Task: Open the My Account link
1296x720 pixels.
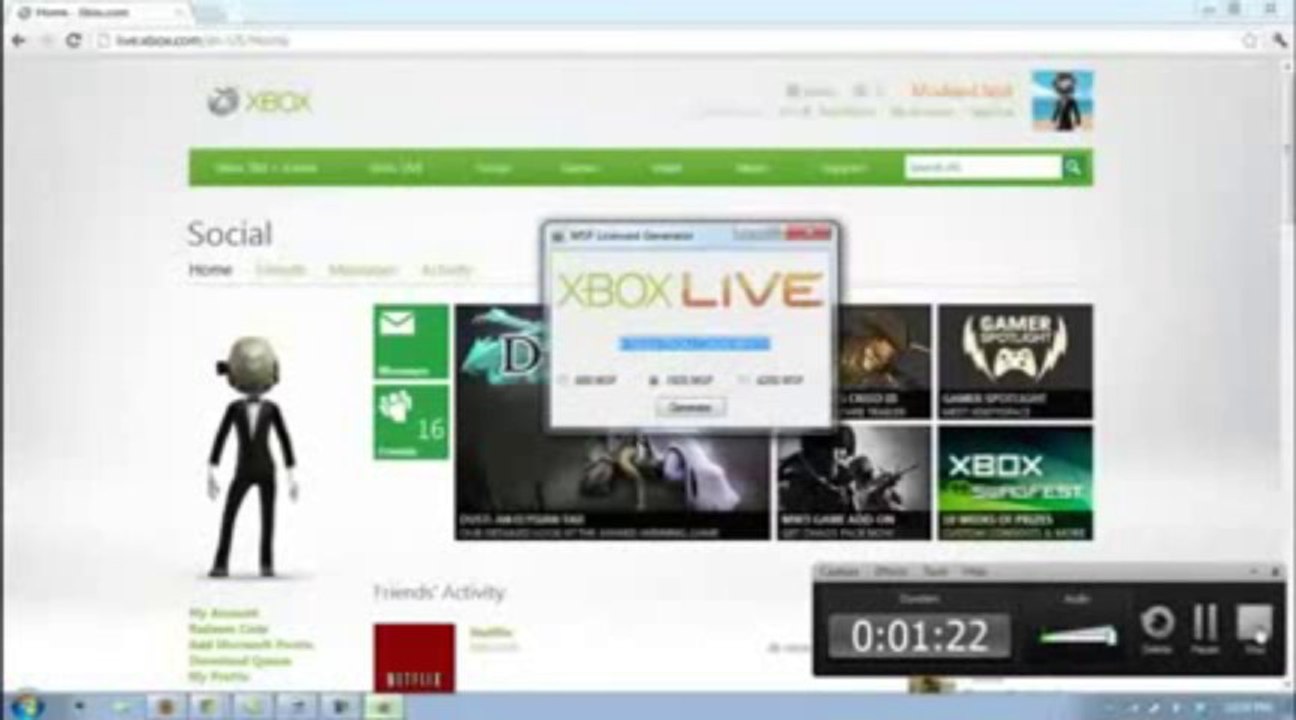Action: point(224,613)
